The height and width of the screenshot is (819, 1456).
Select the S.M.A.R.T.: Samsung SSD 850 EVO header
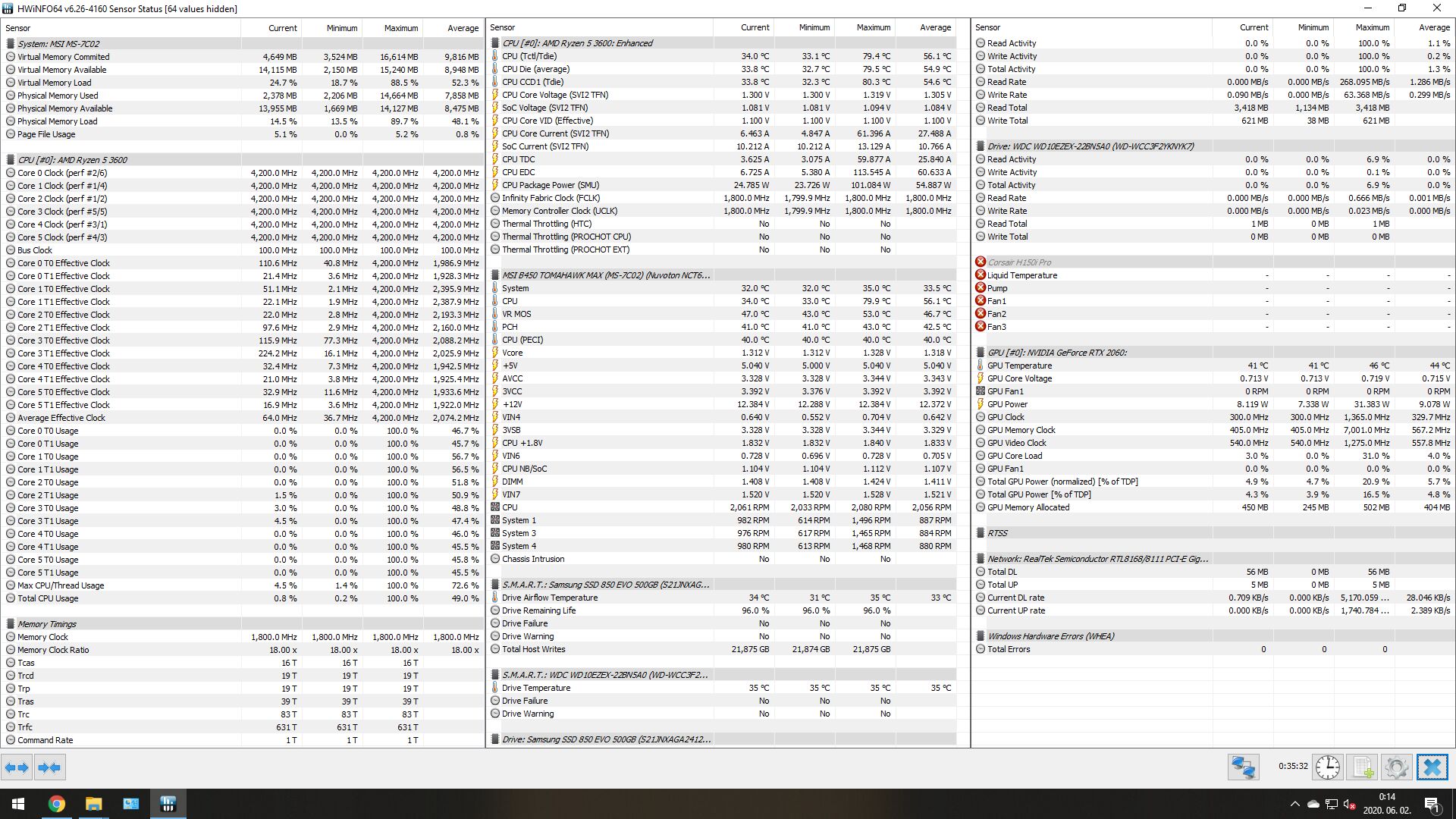(721, 585)
